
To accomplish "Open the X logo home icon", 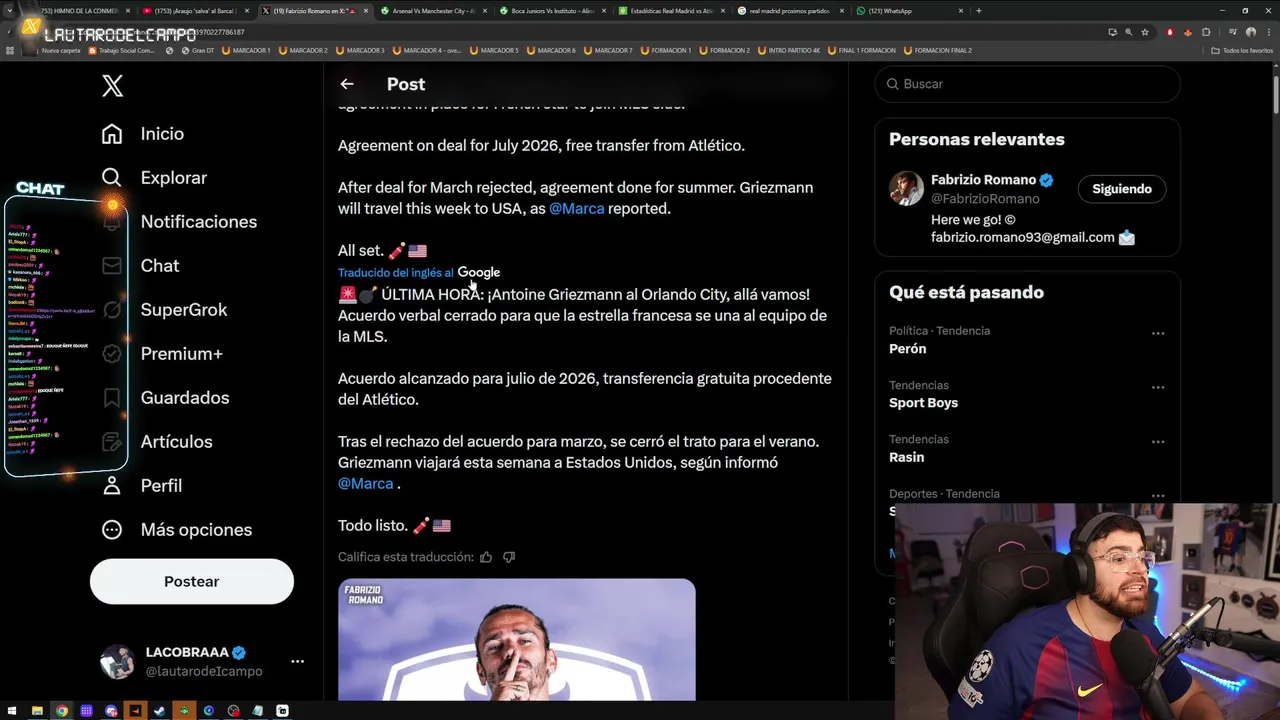I will tap(112, 85).
